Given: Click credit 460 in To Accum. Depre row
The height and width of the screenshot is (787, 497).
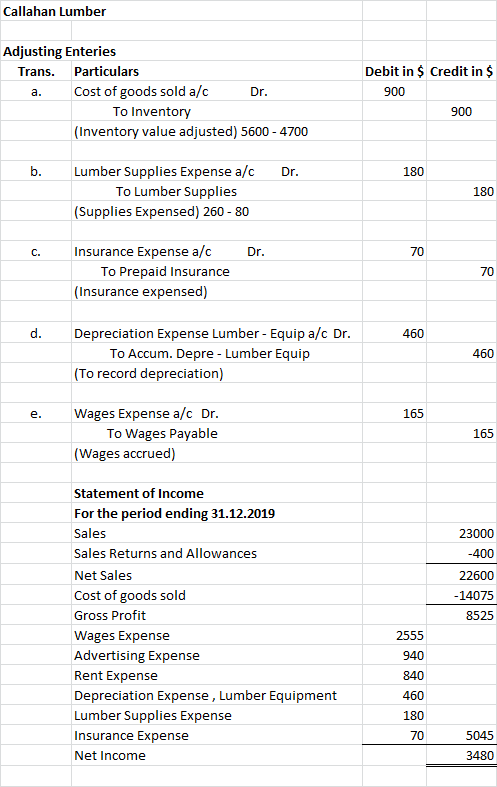Looking at the screenshot, I should 483,354.
